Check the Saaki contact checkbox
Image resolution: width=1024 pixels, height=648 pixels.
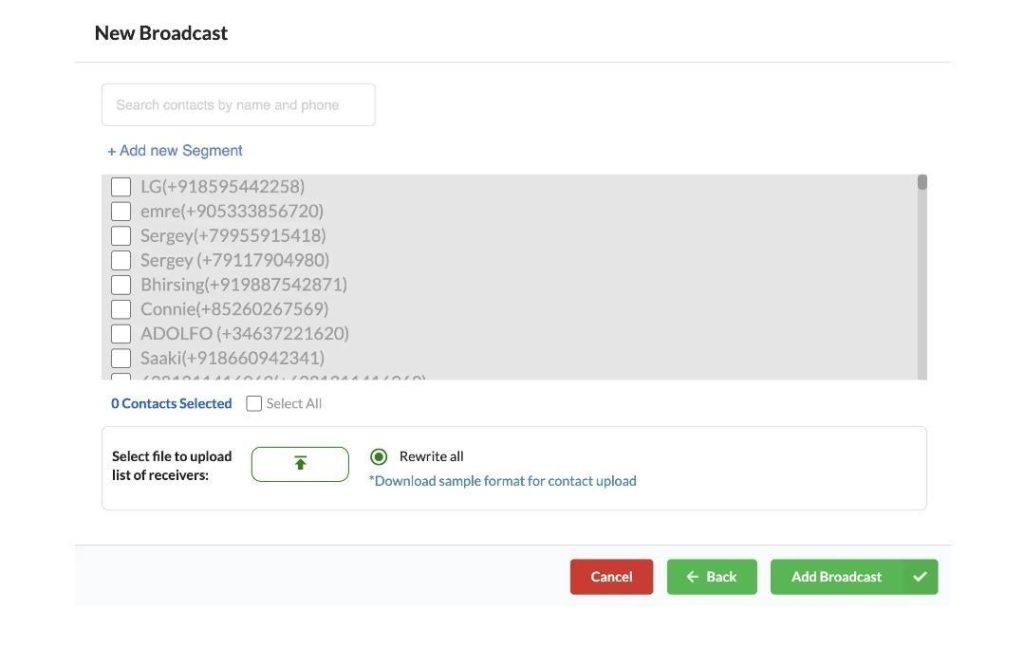click(121, 358)
